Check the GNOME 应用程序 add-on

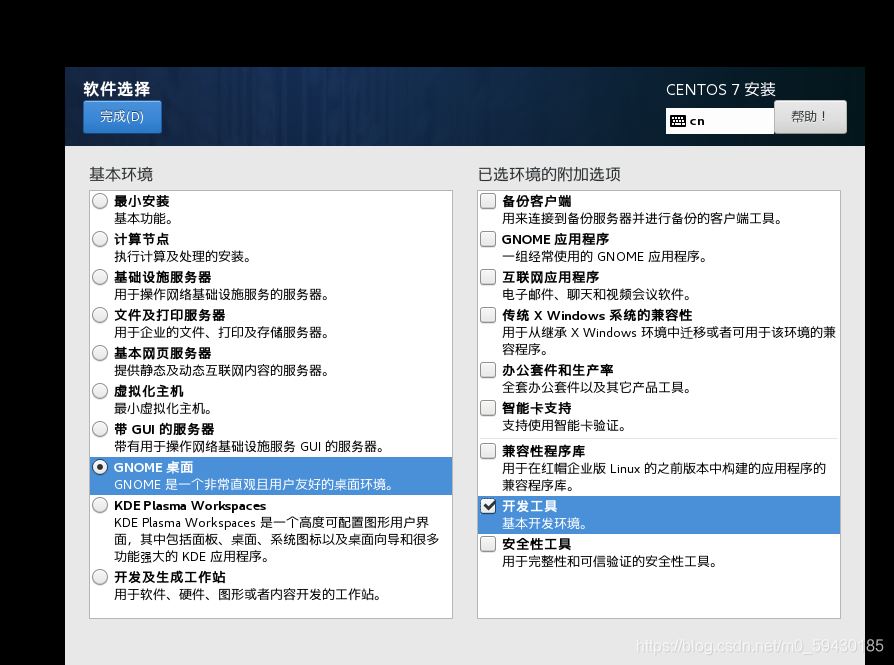point(488,239)
